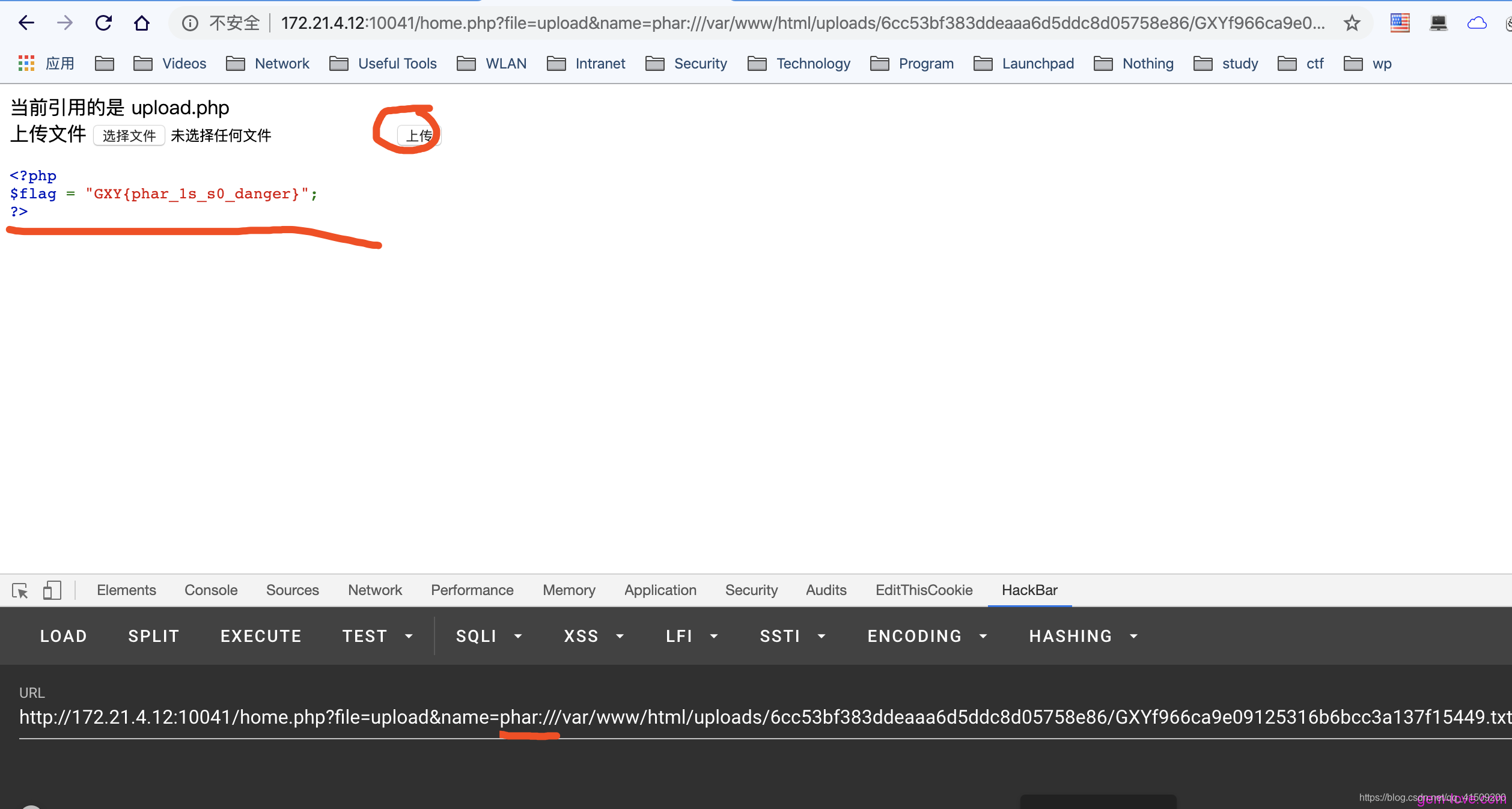The image size is (1512, 809).
Task: Open the apps (应用) shortcut
Action: 47,64
